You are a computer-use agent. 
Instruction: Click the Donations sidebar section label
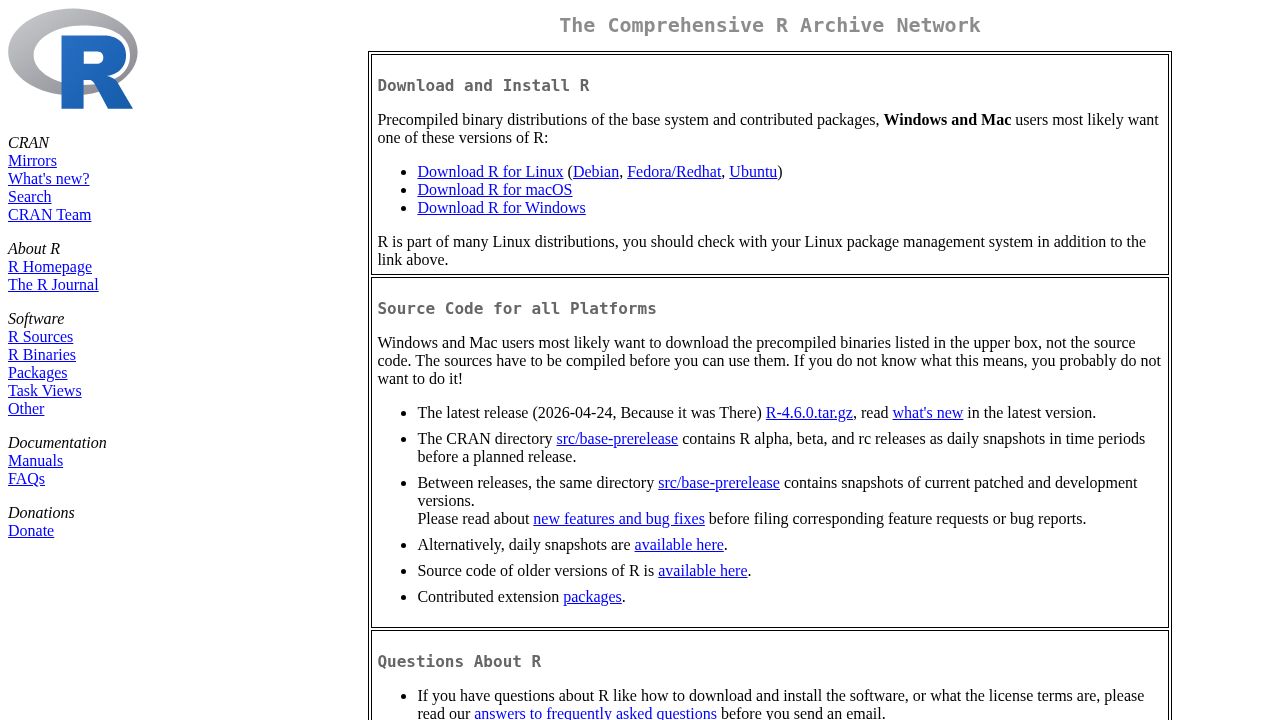(x=41, y=513)
